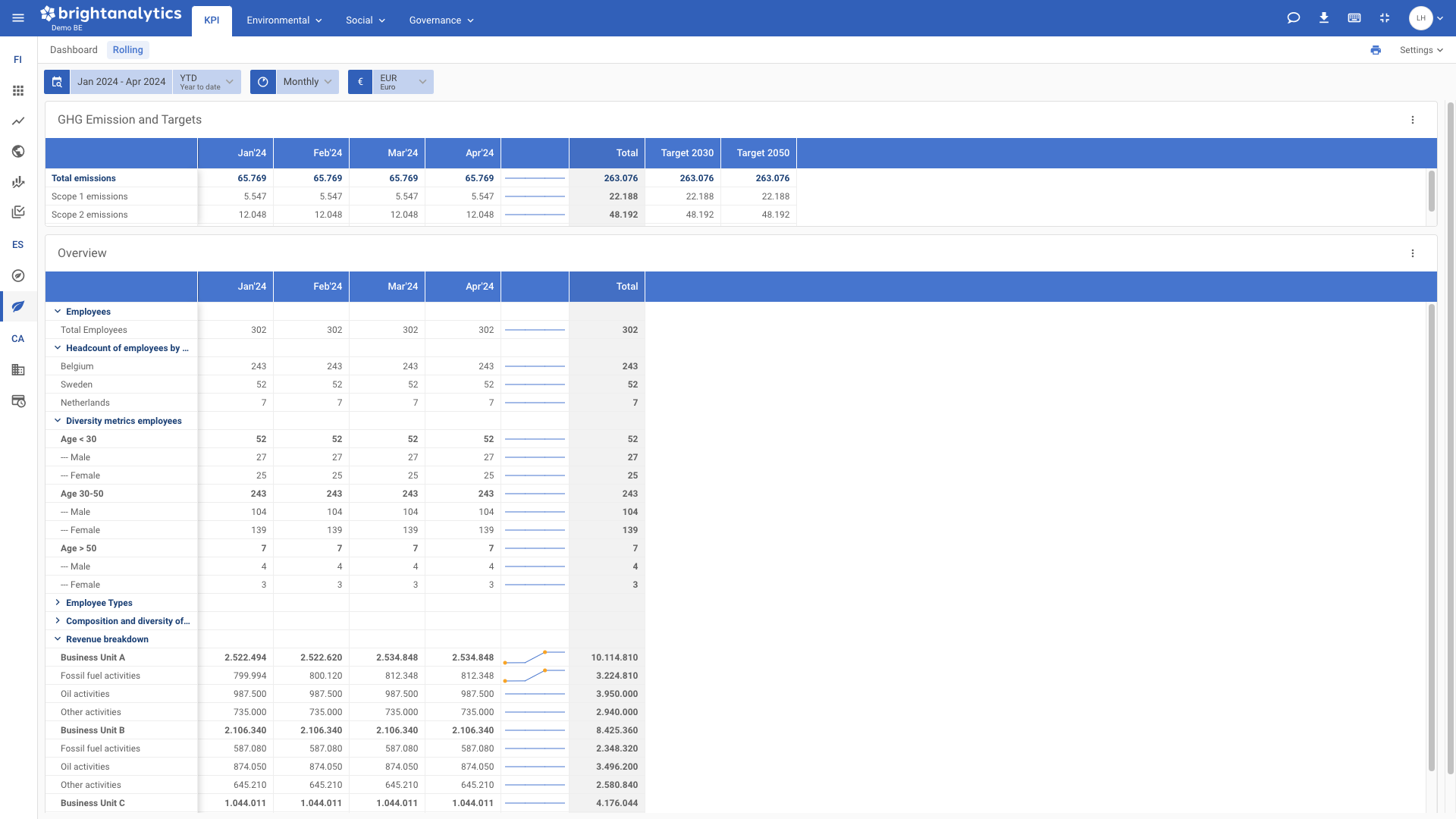
Task: Collapse the Employees group
Action: point(58,312)
